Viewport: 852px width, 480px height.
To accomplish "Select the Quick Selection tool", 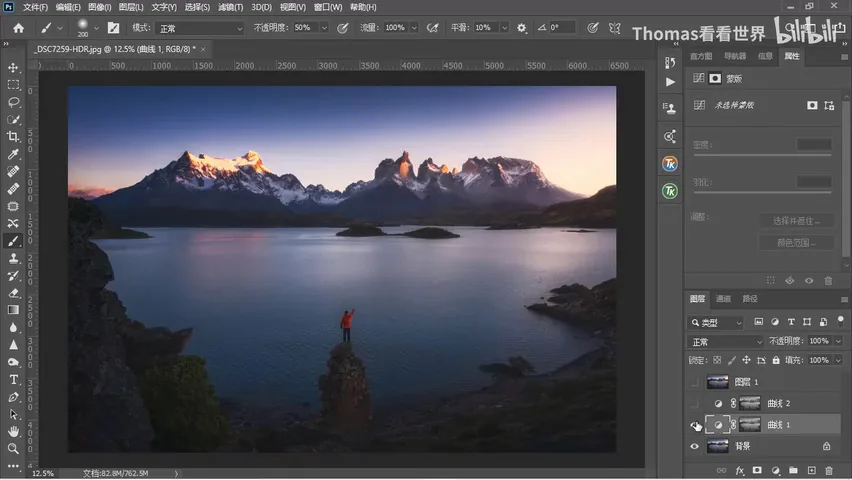I will tap(13, 120).
